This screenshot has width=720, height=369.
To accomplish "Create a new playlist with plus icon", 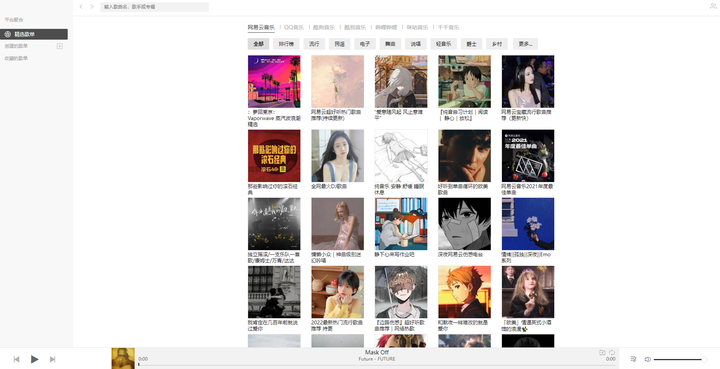I will coord(59,46).
